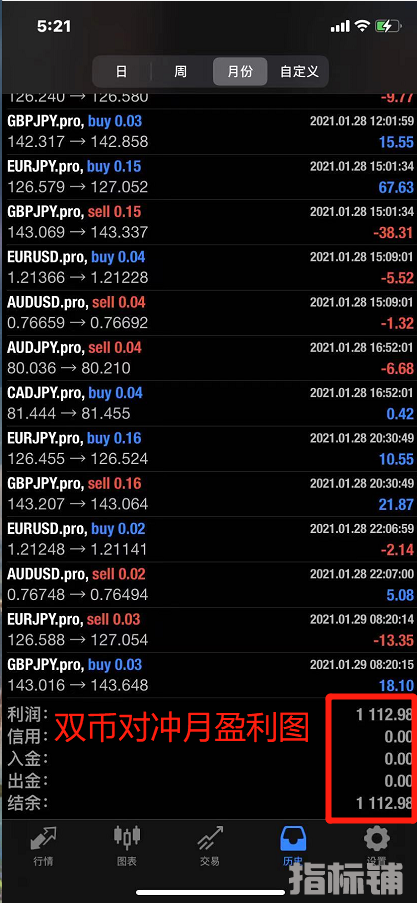Open GBPJPY.pro sell 0.15 trade row
The image size is (417, 903).
208,222
